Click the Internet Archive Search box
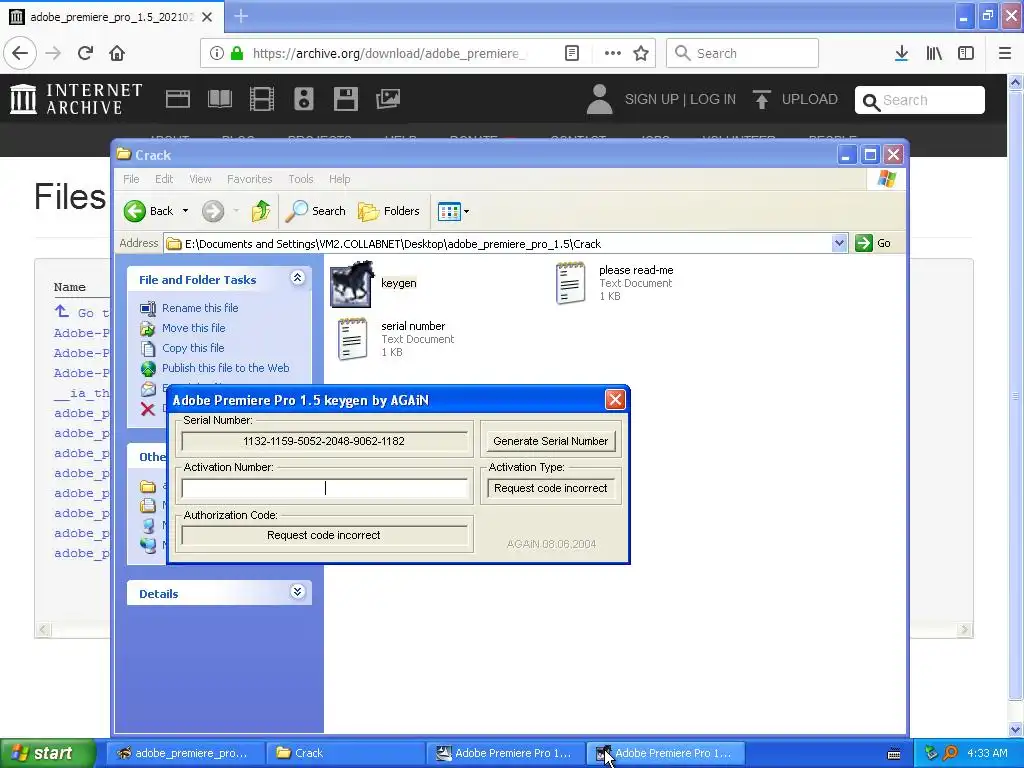The width and height of the screenshot is (1024, 768). click(x=920, y=100)
